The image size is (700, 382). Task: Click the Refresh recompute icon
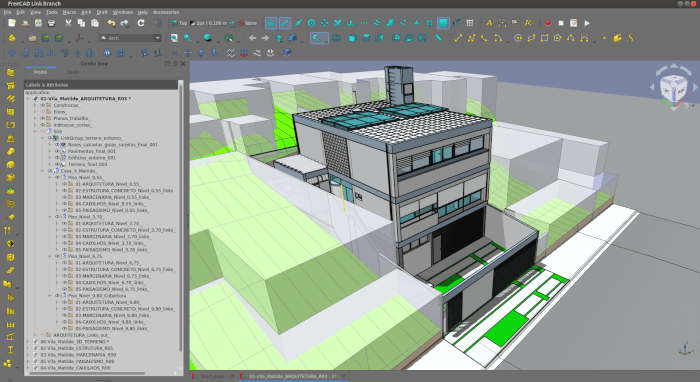[141, 23]
